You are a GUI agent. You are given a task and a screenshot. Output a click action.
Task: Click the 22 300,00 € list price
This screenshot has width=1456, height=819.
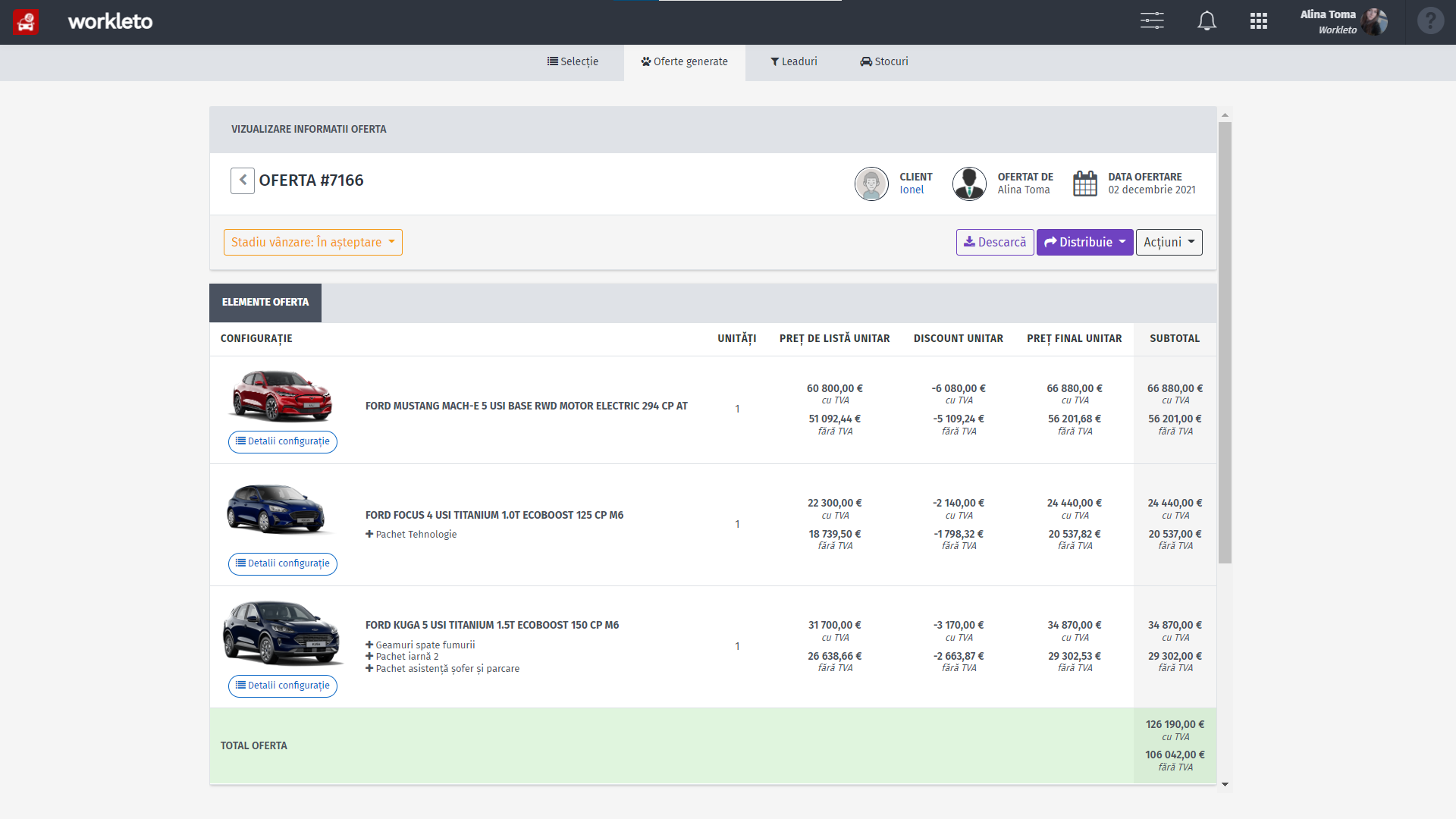pyautogui.click(x=835, y=504)
